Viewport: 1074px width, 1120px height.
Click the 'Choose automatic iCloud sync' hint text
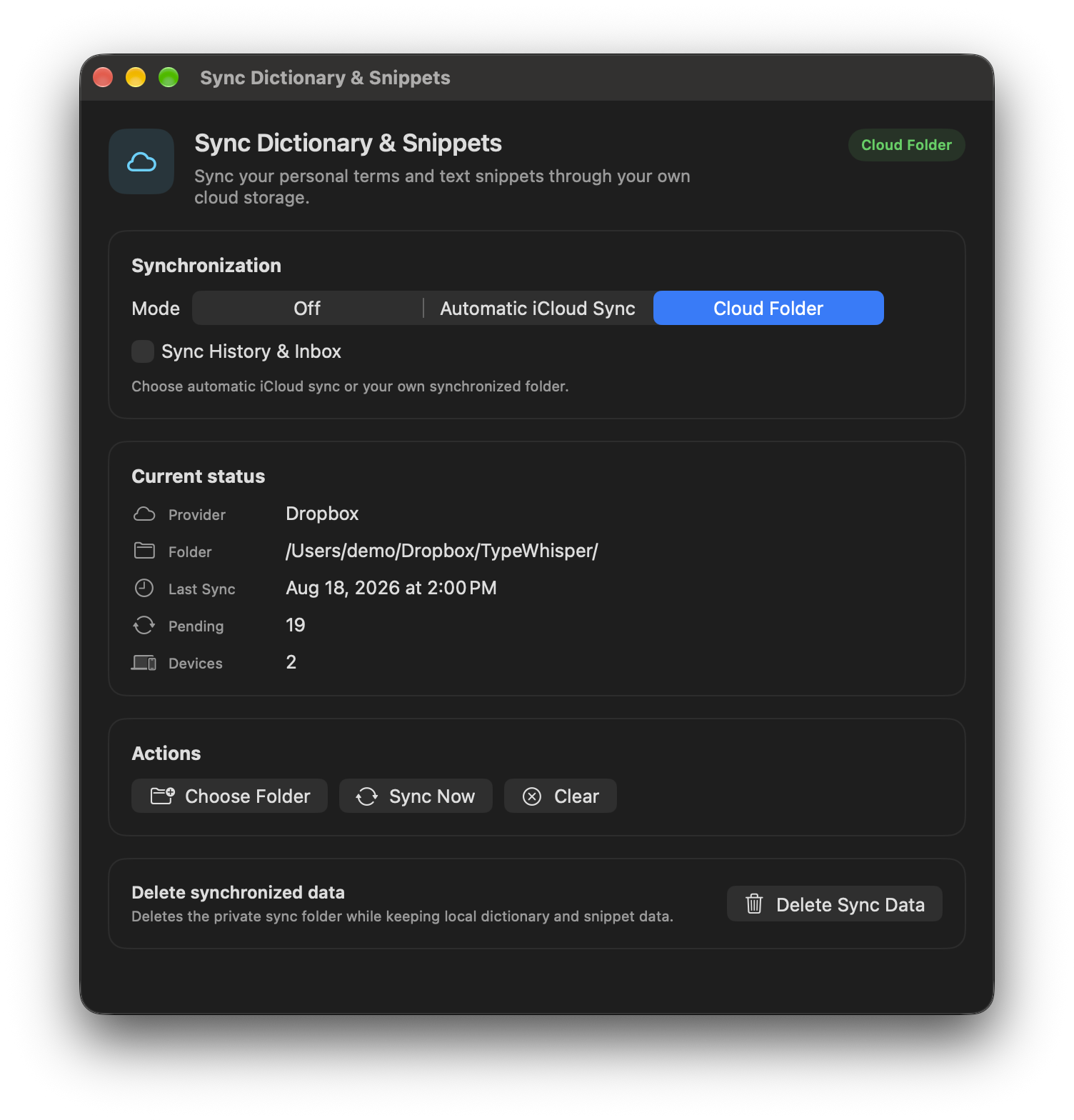click(350, 386)
